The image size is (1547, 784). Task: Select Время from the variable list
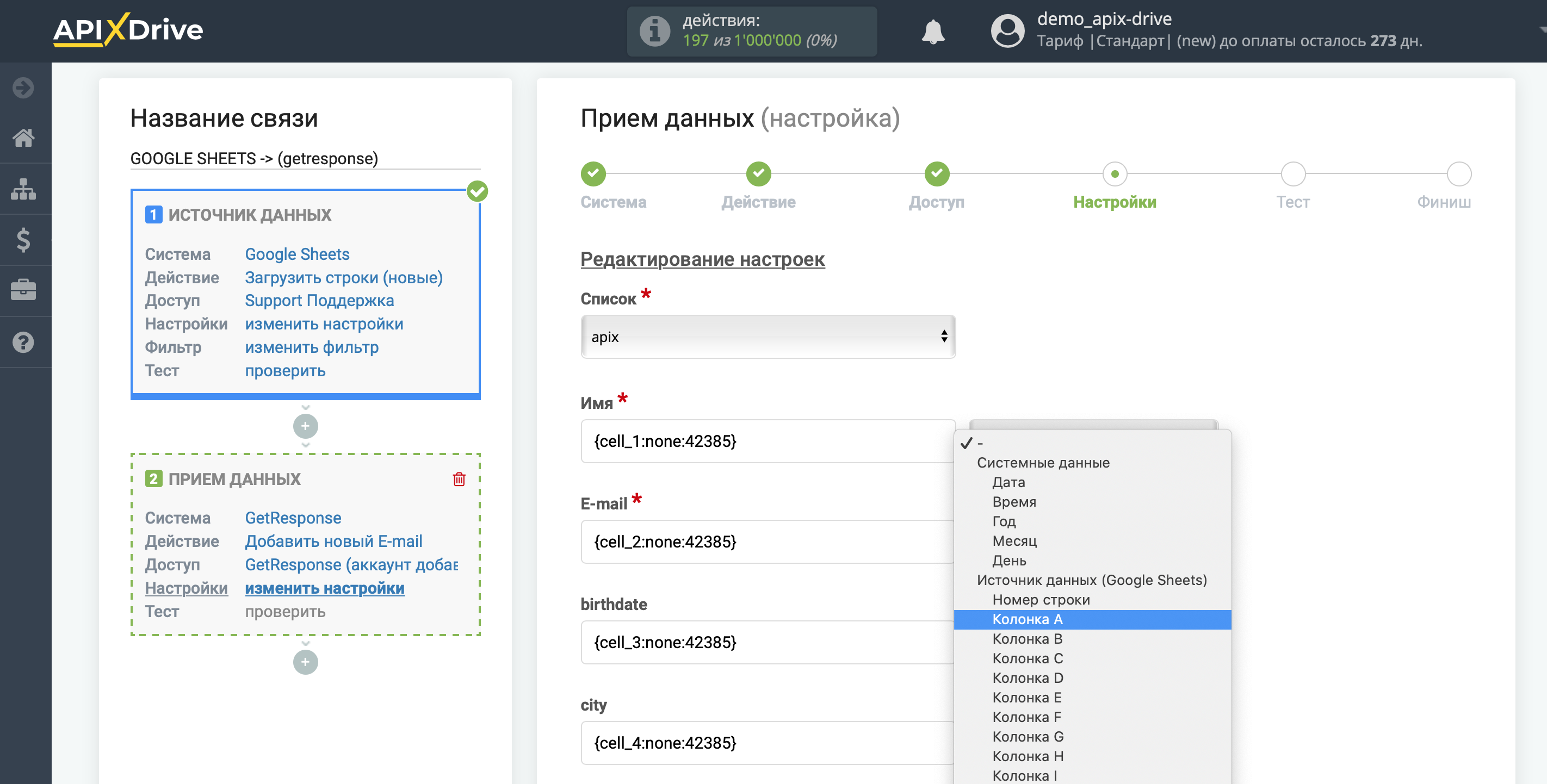pos(1092,502)
